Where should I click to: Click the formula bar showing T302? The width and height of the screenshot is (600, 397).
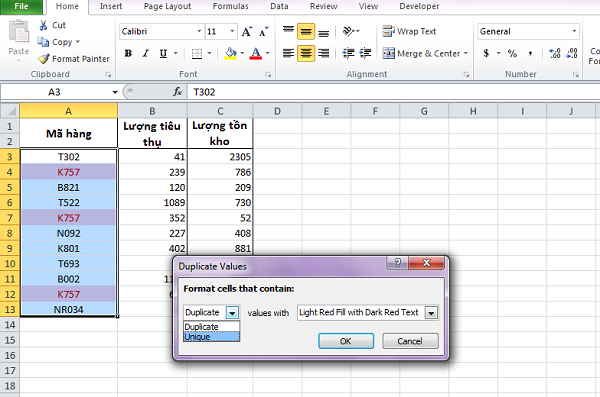(393, 92)
